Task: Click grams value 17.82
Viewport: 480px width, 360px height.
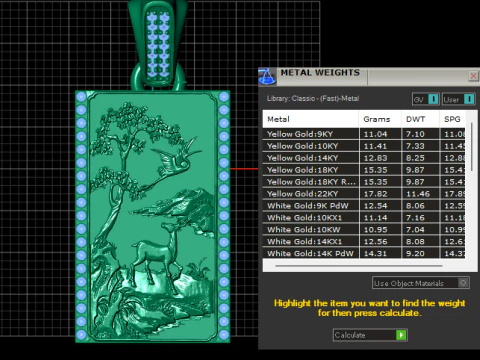Action: tap(375, 194)
